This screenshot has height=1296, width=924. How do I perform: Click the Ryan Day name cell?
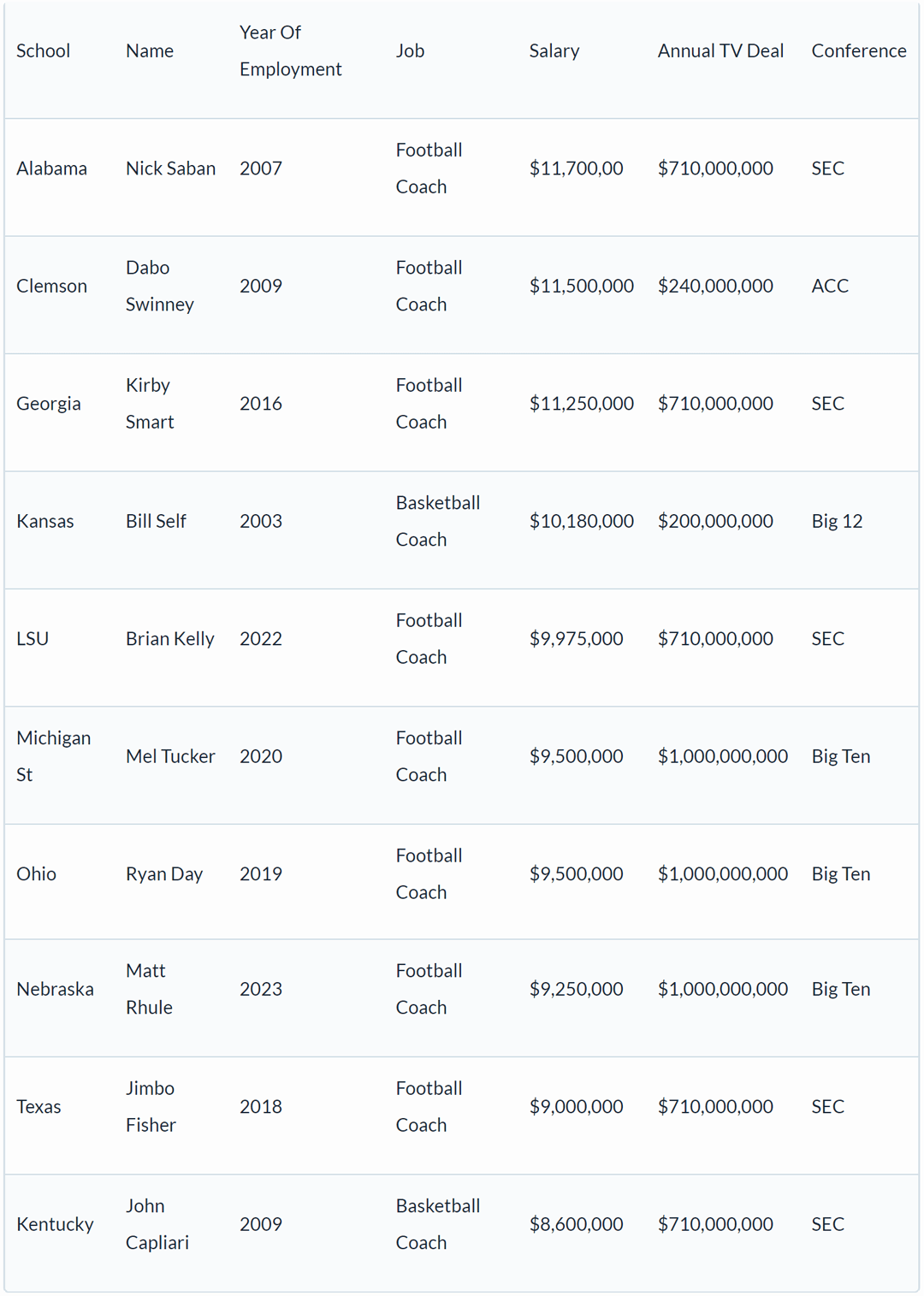163,874
